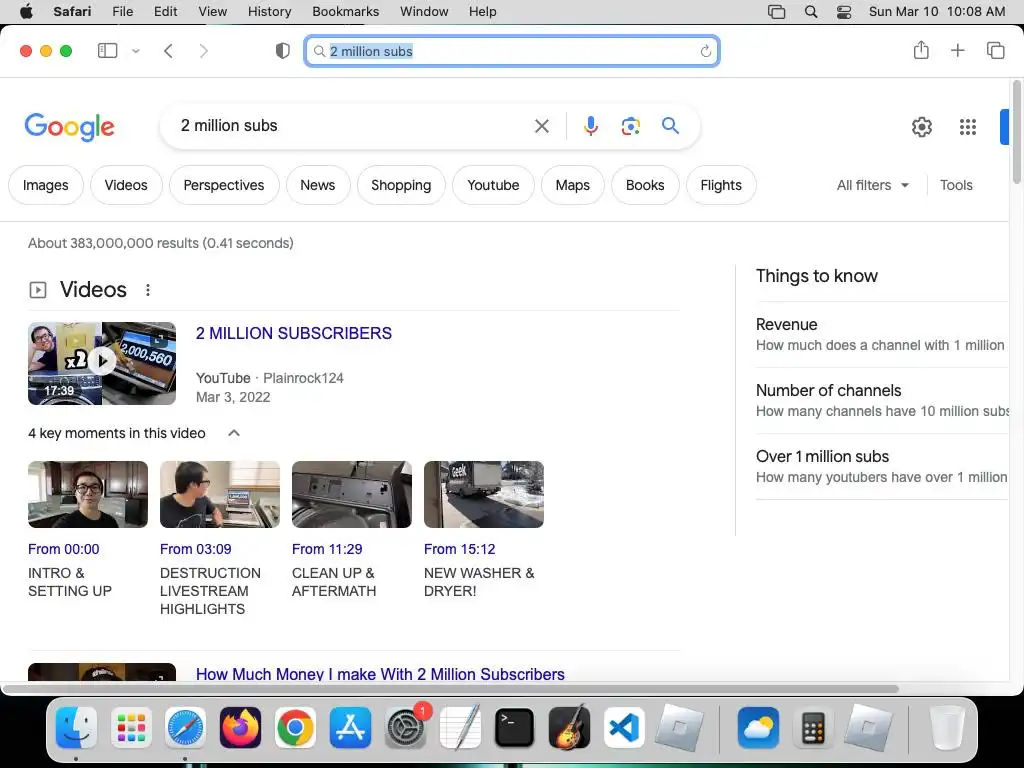The image size is (1024, 768).
Task: Jump to From 15:12 key moment
Action: 460,549
